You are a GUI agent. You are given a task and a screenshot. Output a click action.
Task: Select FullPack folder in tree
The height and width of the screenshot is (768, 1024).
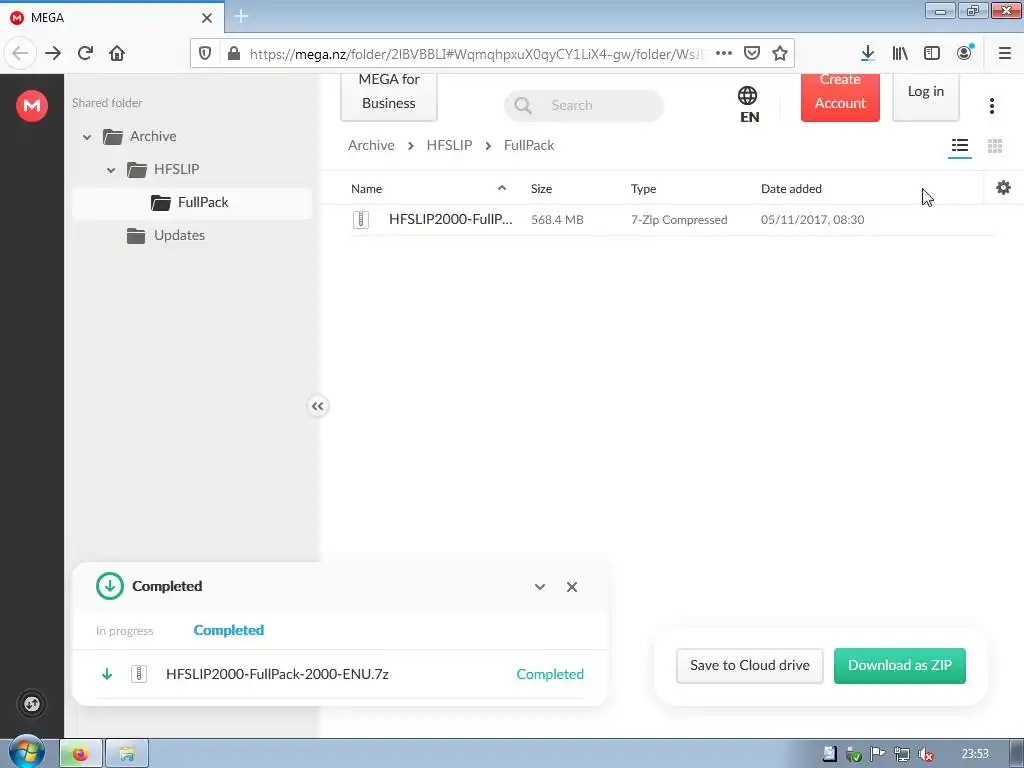coord(192,202)
